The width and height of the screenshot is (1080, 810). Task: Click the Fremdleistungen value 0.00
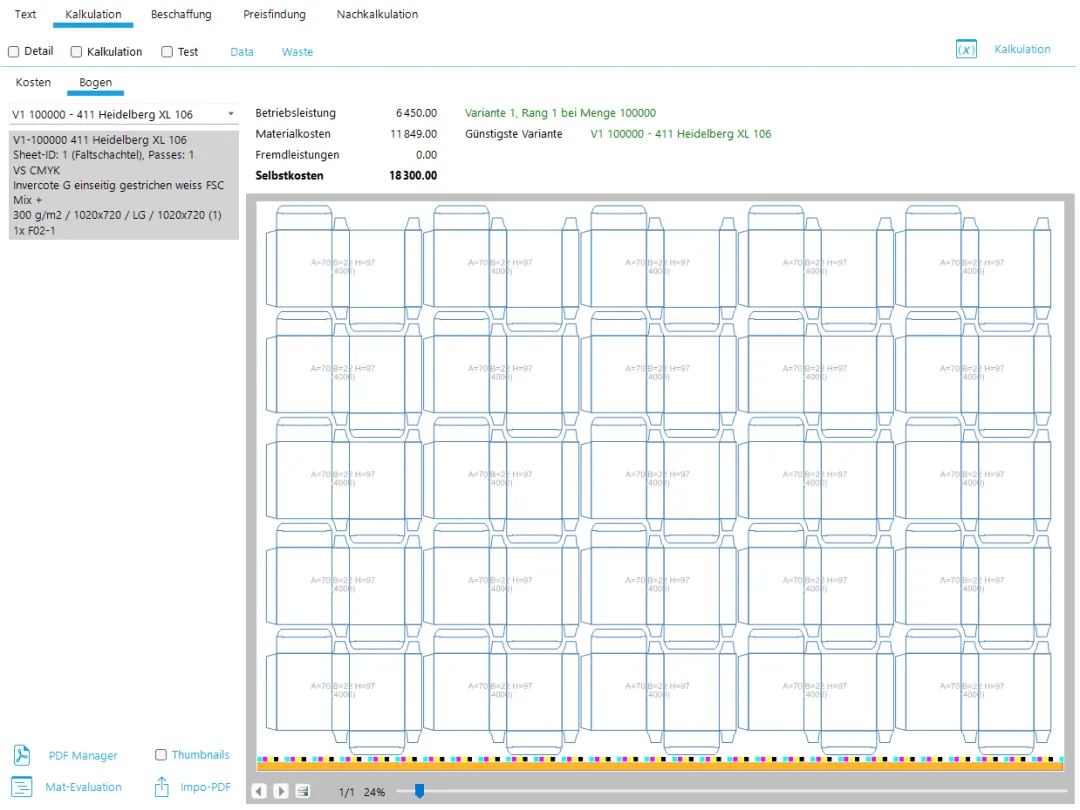coord(426,155)
